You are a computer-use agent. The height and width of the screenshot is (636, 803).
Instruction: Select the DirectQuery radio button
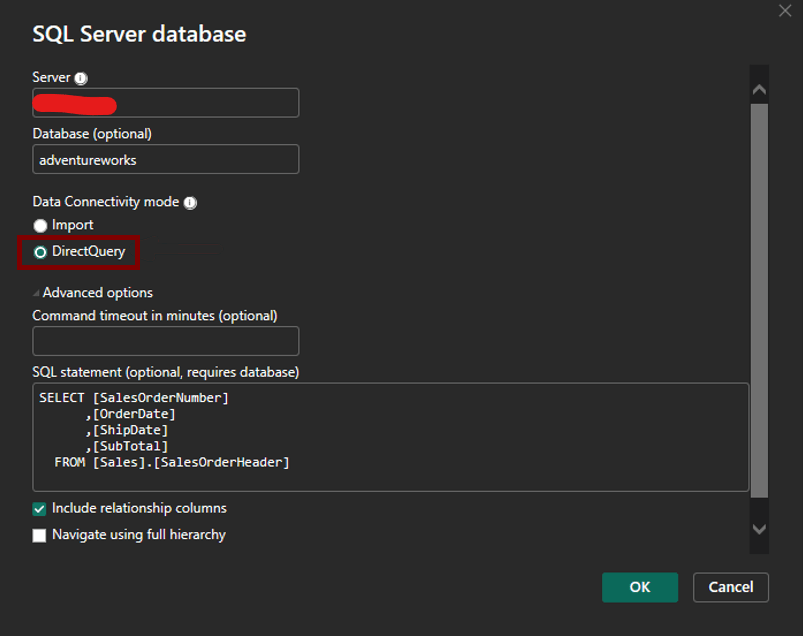pos(40,253)
